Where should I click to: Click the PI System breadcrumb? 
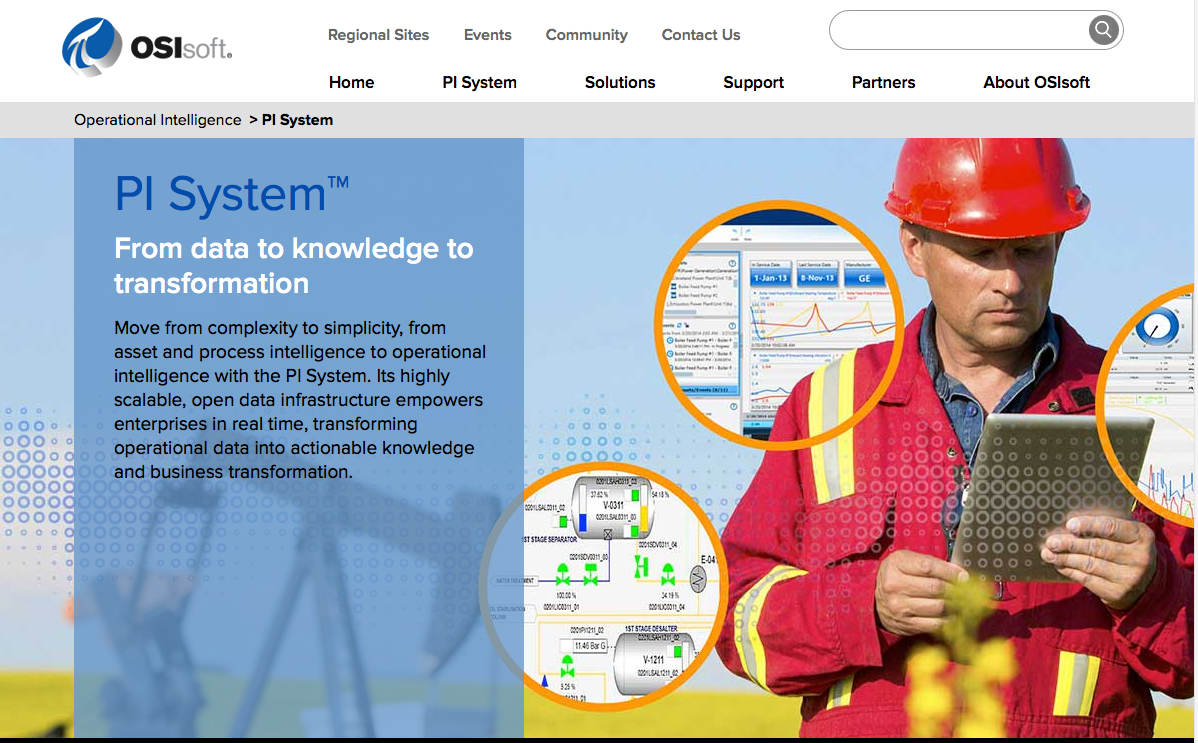(x=297, y=120)
